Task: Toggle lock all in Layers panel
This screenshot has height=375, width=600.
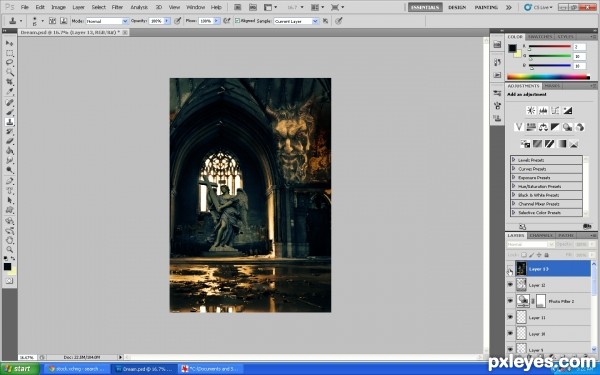Action: (546, 255)
